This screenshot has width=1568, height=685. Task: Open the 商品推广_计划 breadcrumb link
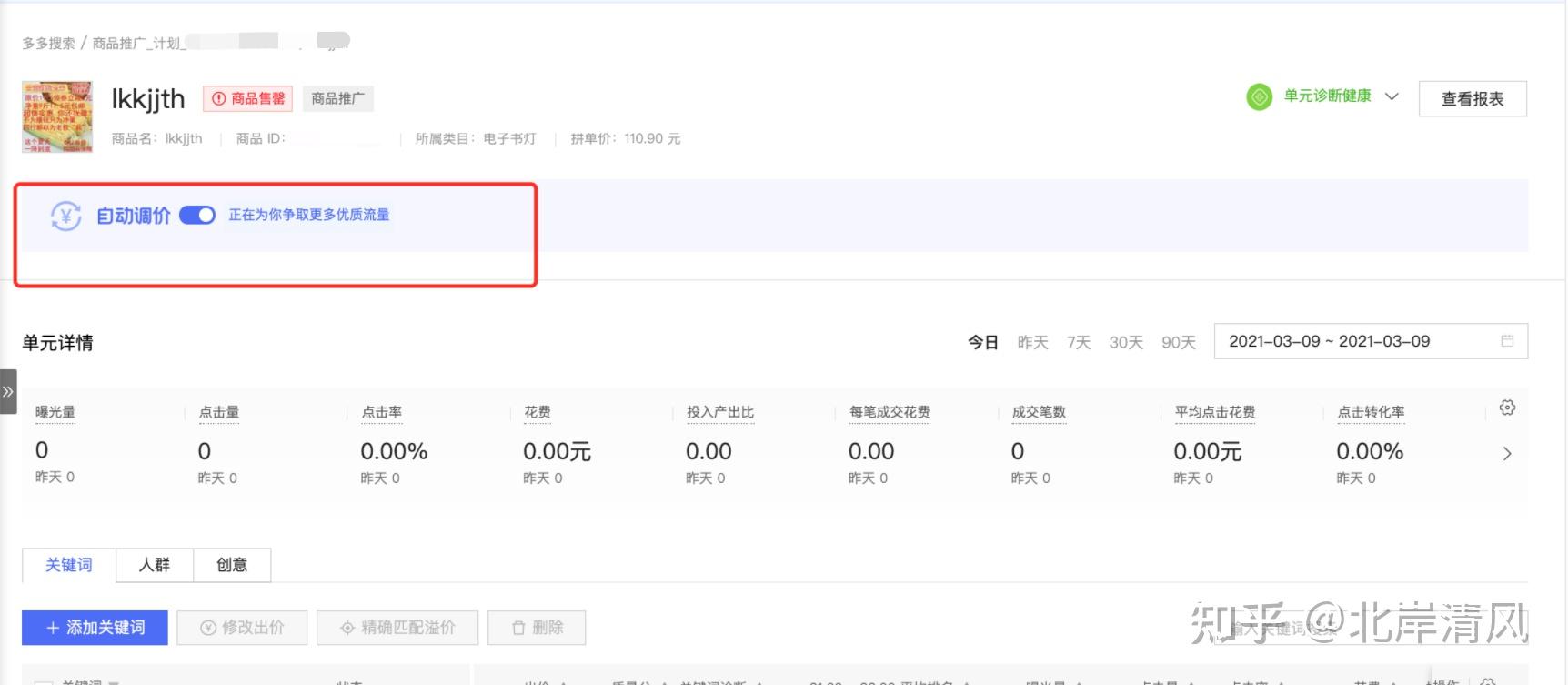coord(139,43)
